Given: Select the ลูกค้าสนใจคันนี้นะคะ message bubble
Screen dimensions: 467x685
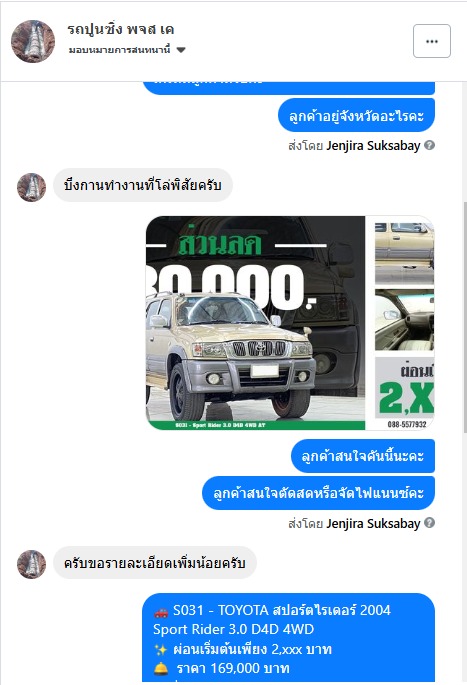Looking at the screenshot, I should [x=363, y=456].
